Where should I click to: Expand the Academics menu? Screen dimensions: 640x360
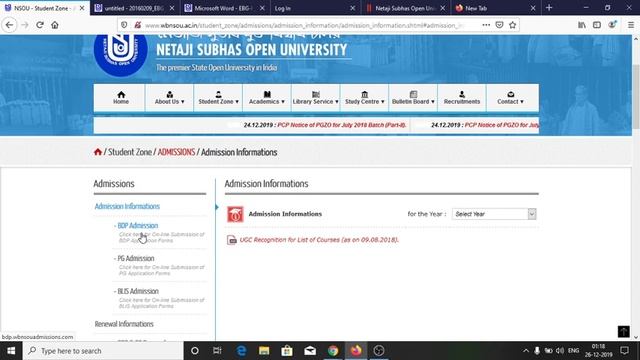tap(267, 98)
